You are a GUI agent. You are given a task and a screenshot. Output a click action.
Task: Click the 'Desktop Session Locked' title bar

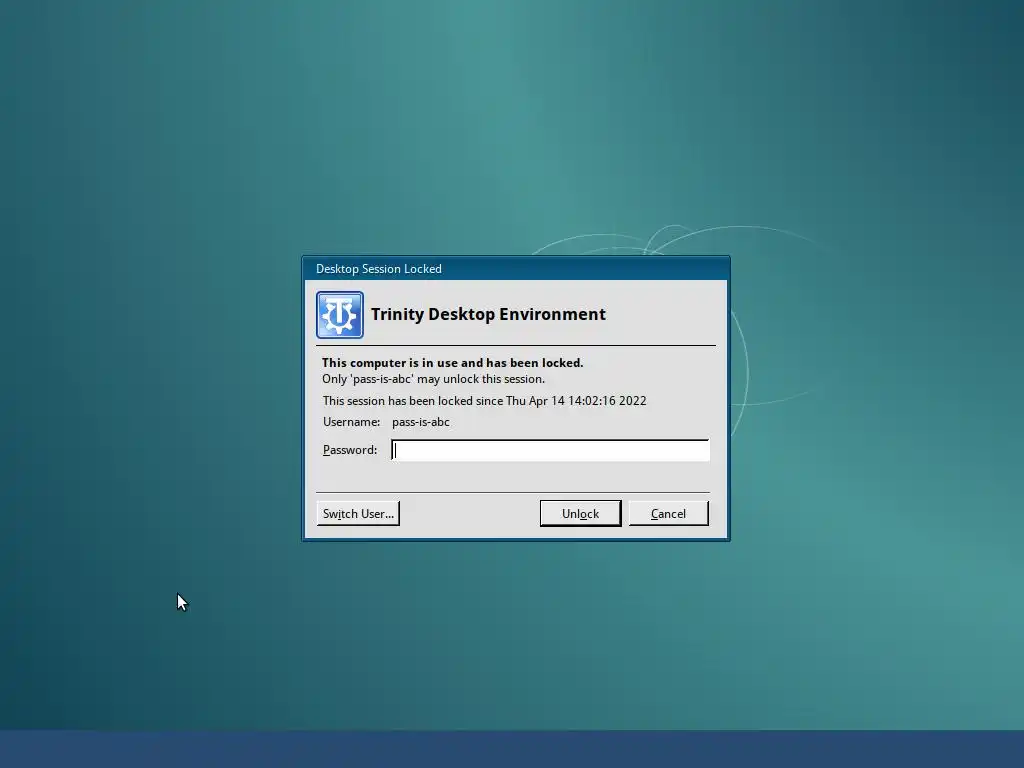(516, 268)
